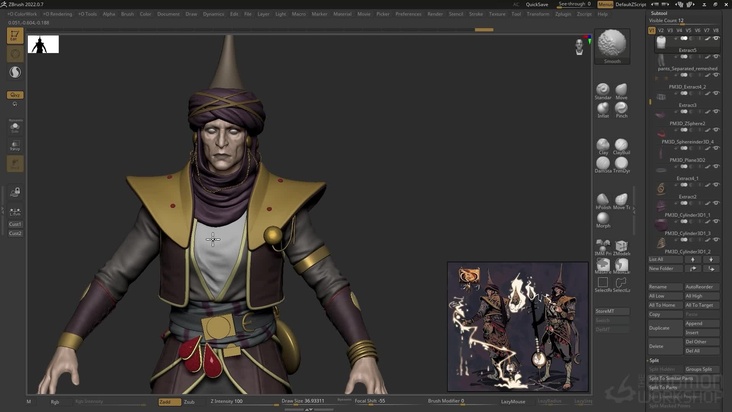Click the move-into-folder up arrow
The height and width of the screenshot is (412, 732).
(693, 269)
